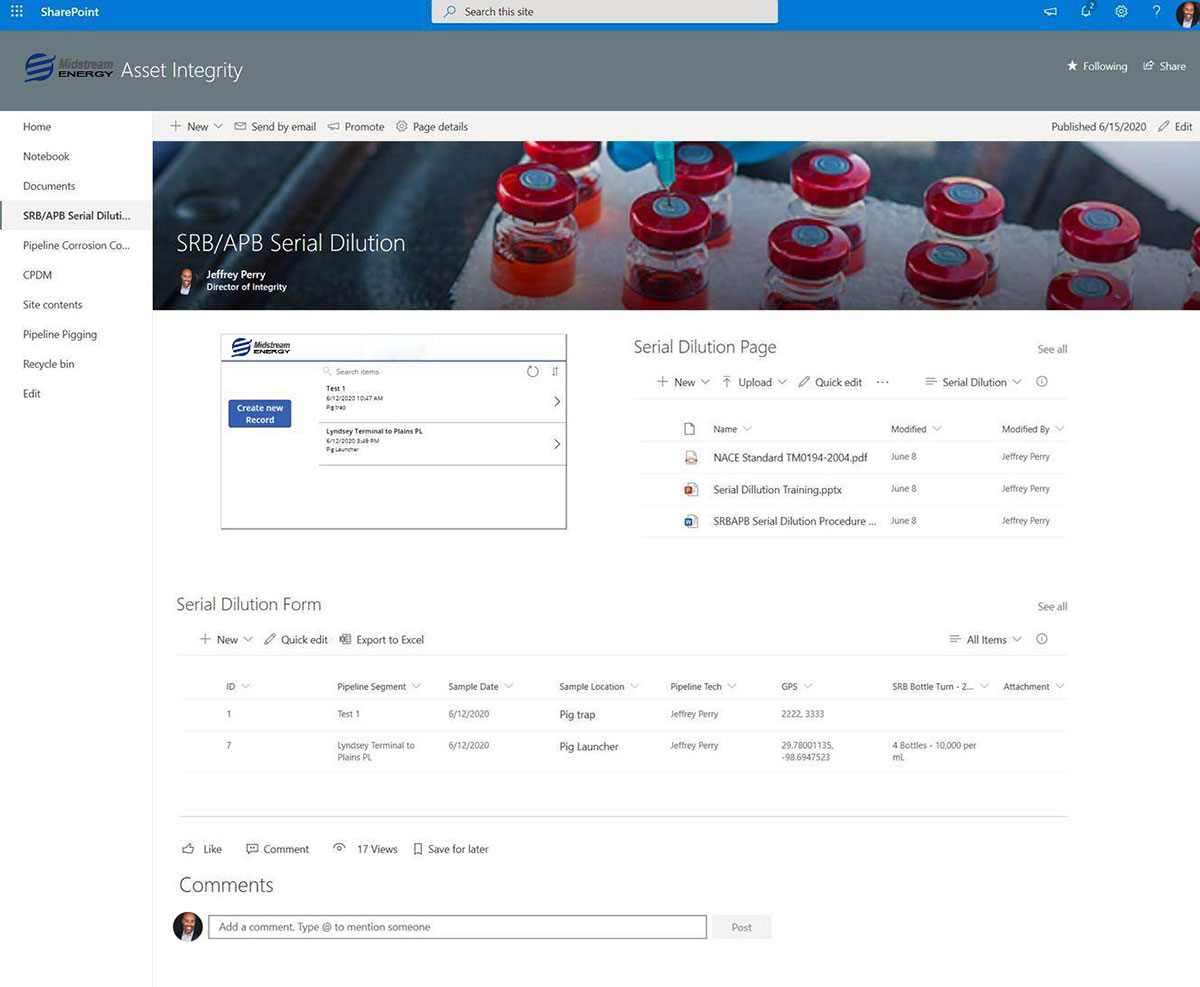Click Export to Excel
This screenshot has height=987, width=1200.
381,639
